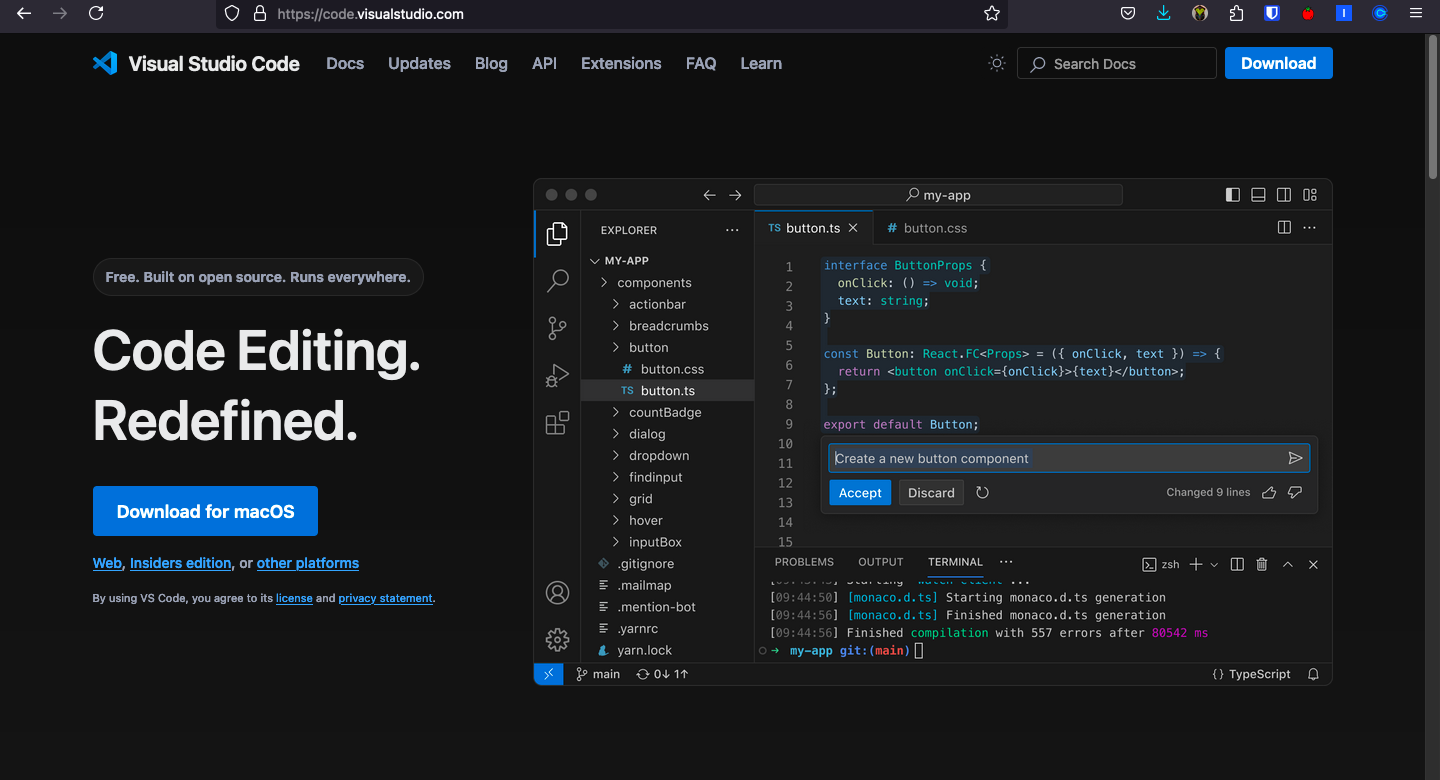Click the Search Docs input field
This screenshot has height=780, width=1440.
point(1117,63)
